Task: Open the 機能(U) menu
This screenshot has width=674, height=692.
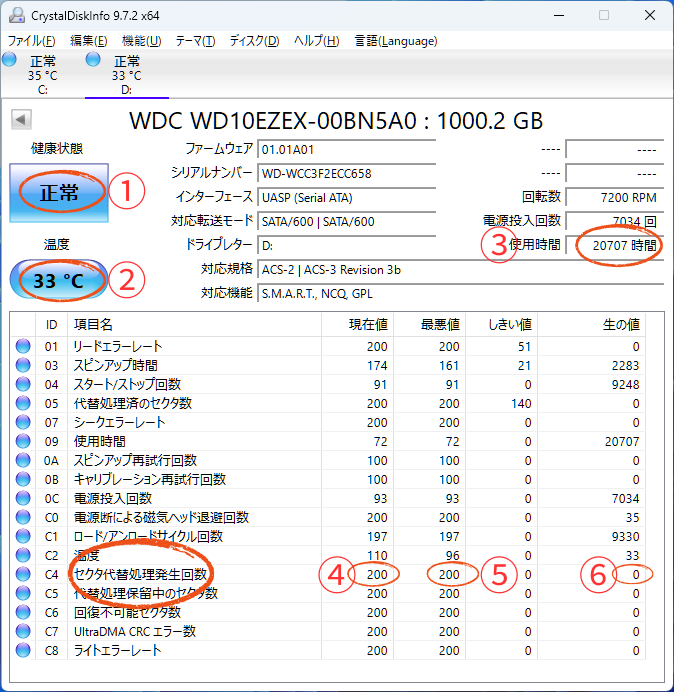Action: point(141,41)
